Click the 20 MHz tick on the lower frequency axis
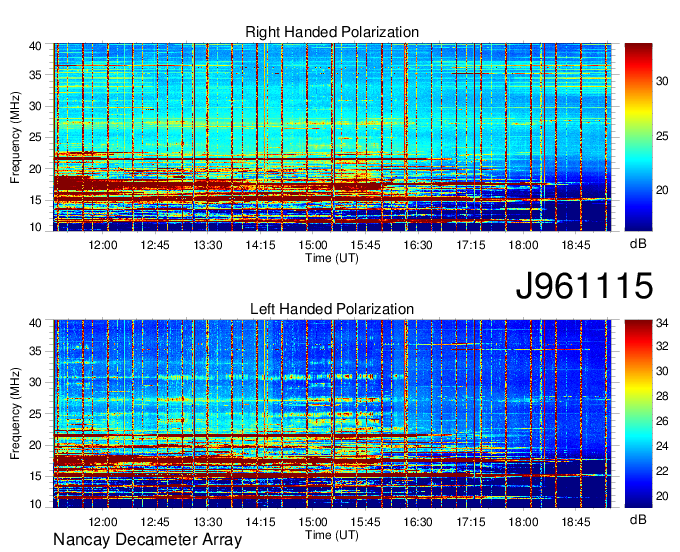 click(x=35, y=445)
